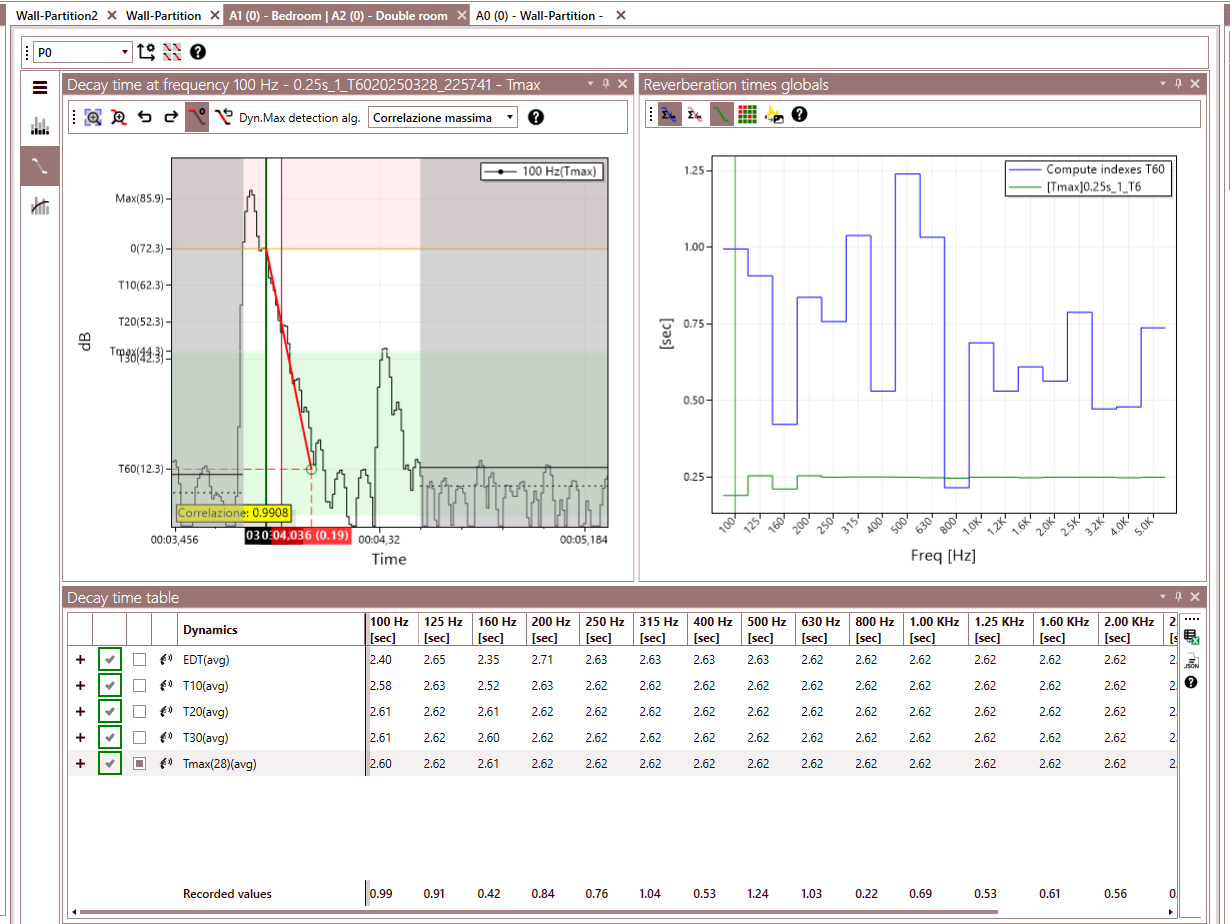Toggle the green checkmark for T10(avg)
The image size is (1230, 924).
click(x=110, y=685)
